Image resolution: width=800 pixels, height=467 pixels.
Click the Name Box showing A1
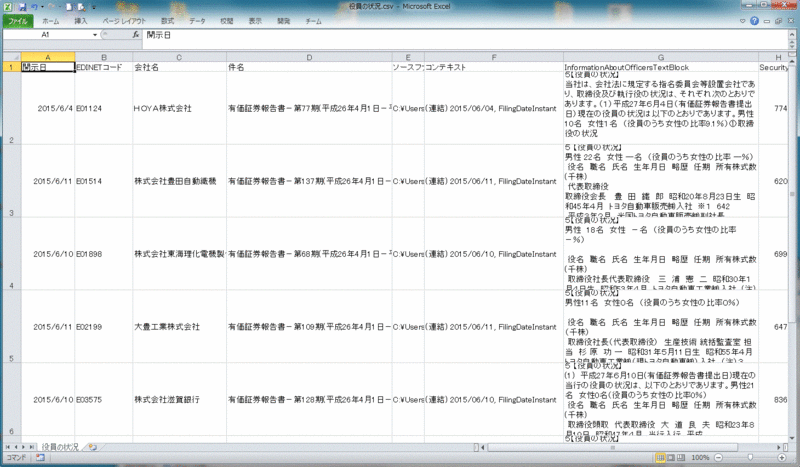click(47, 35)
